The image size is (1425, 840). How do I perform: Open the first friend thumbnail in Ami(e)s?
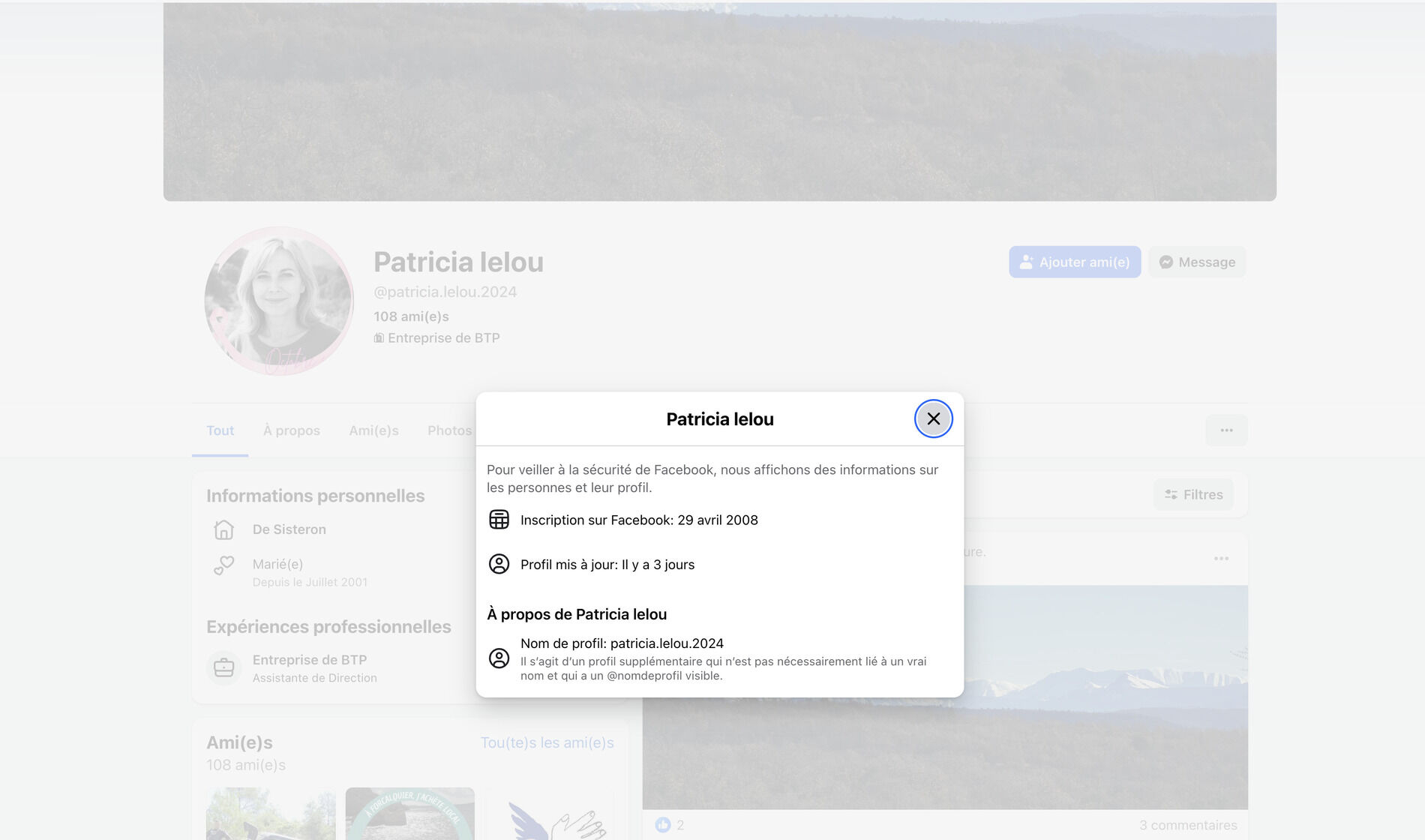tap(271, 814)
